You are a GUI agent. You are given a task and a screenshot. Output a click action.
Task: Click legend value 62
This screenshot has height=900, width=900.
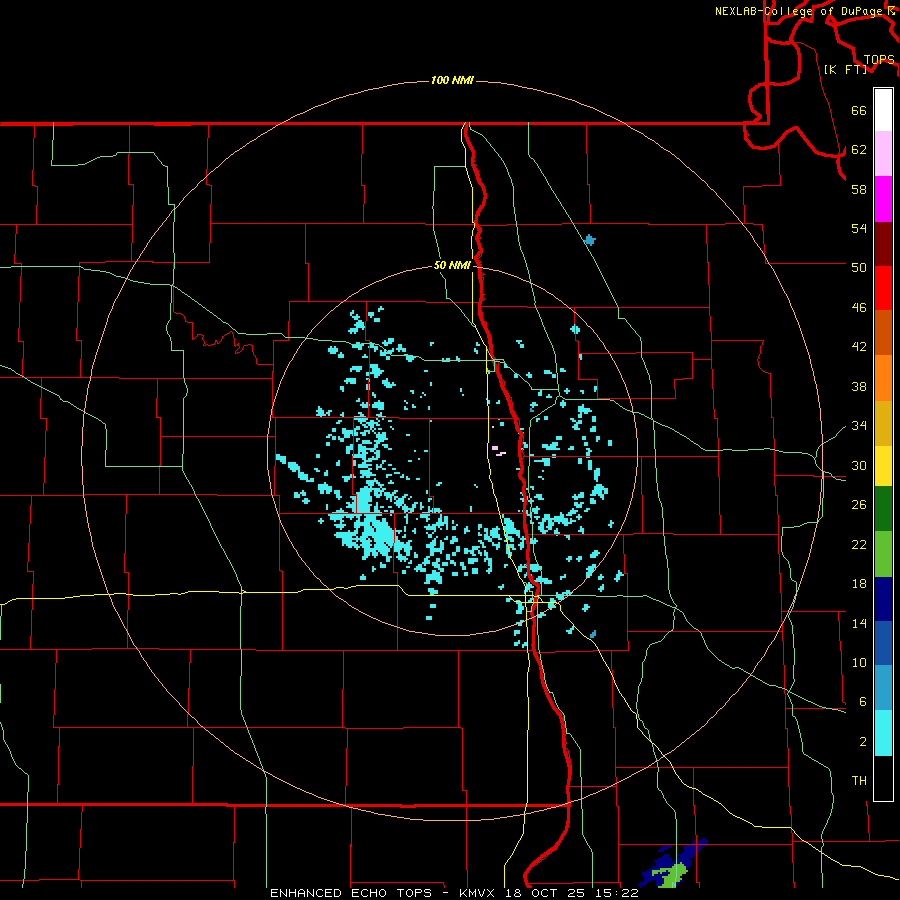[859, 150]
